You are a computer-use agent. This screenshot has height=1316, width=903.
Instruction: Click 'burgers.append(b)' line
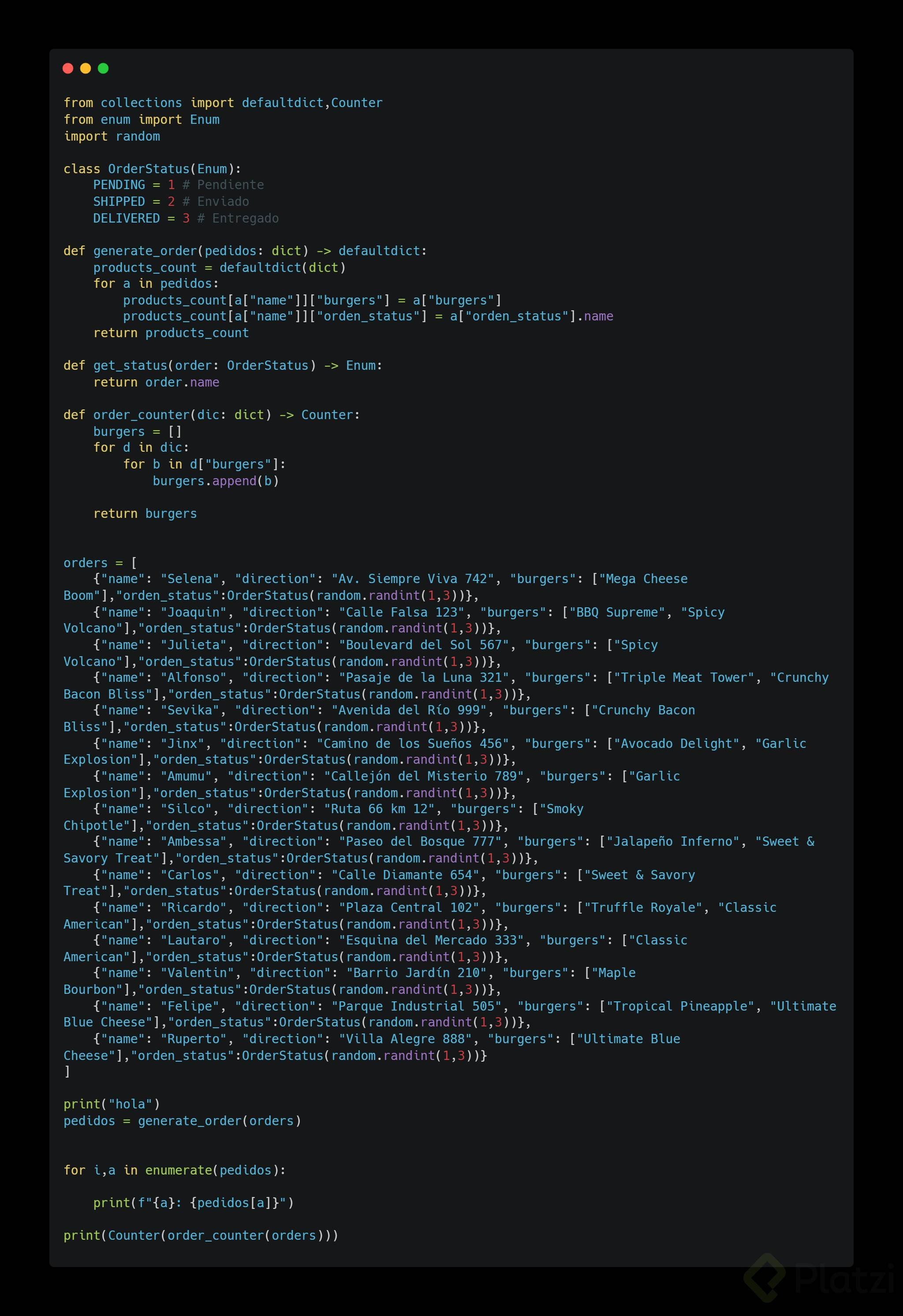coord(215,481)
